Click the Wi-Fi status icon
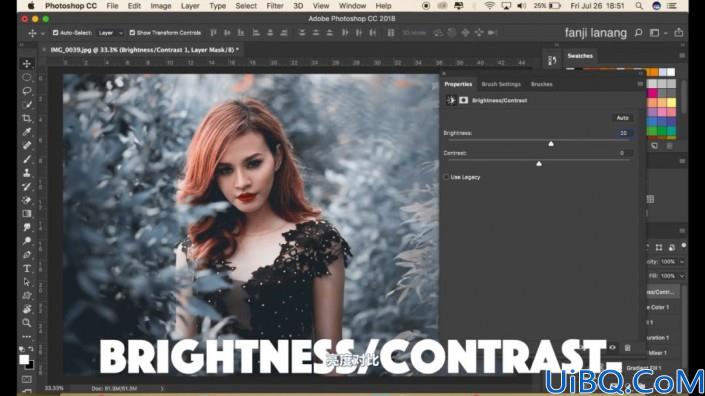This screenshot has width=705, height=396. (490, 6)
